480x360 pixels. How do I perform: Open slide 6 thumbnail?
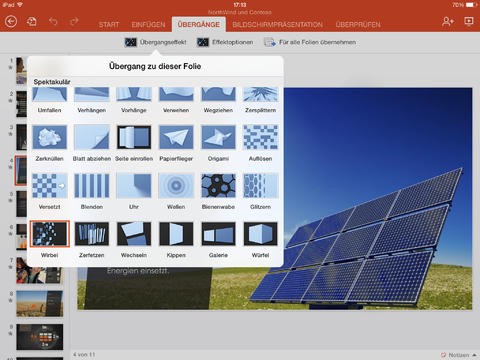[x=21, y=237]
